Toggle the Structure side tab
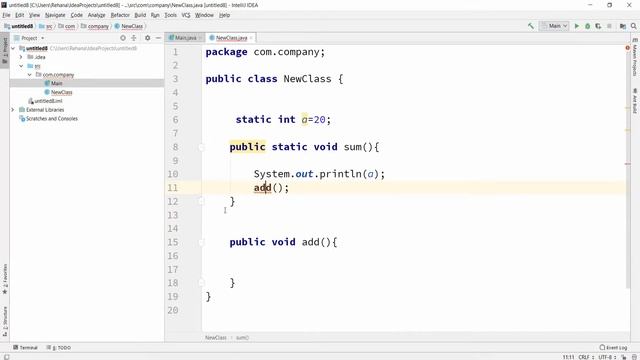This screenshot has width=640, height=360. pyautogui.click(x=5, y=321)
